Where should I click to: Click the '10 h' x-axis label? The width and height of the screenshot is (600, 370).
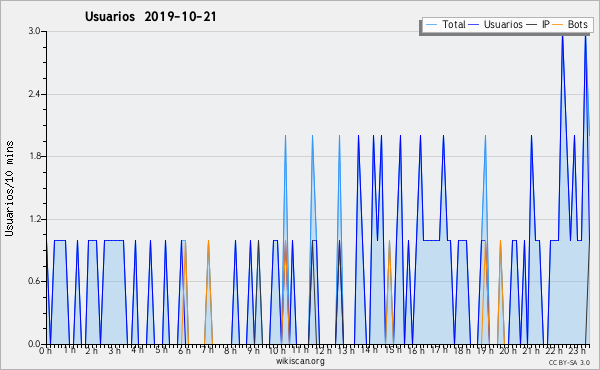point(277,350)
